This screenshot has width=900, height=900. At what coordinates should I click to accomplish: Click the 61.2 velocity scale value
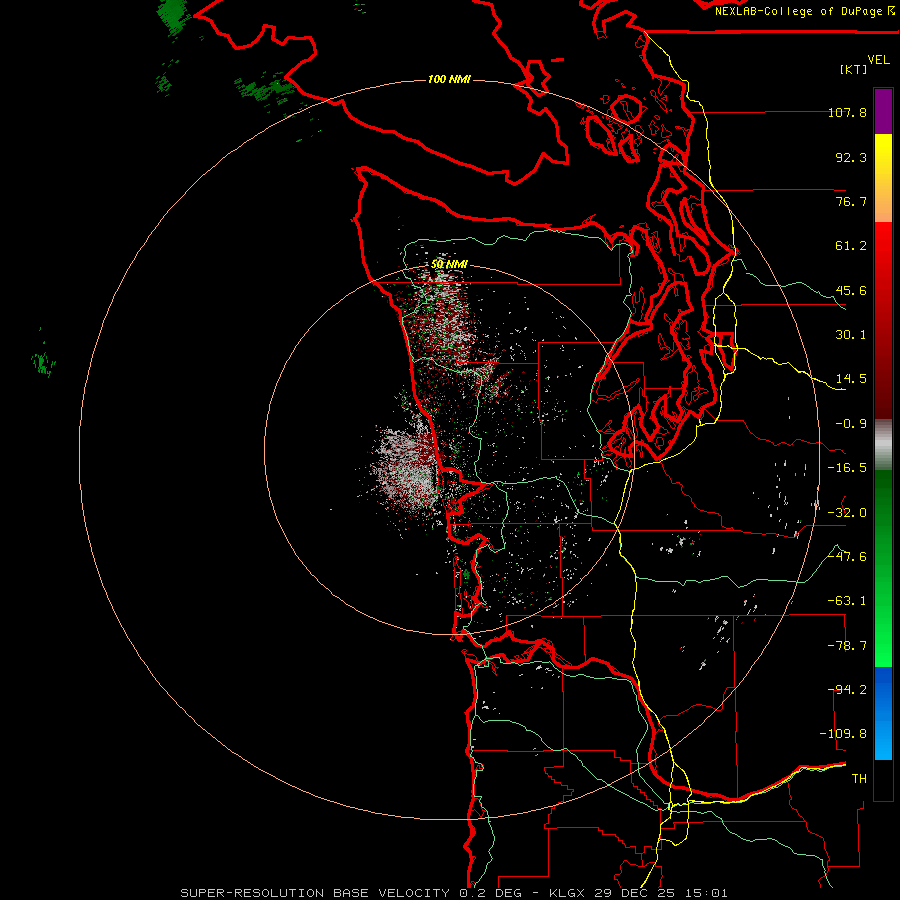click(x=851, y=246)
